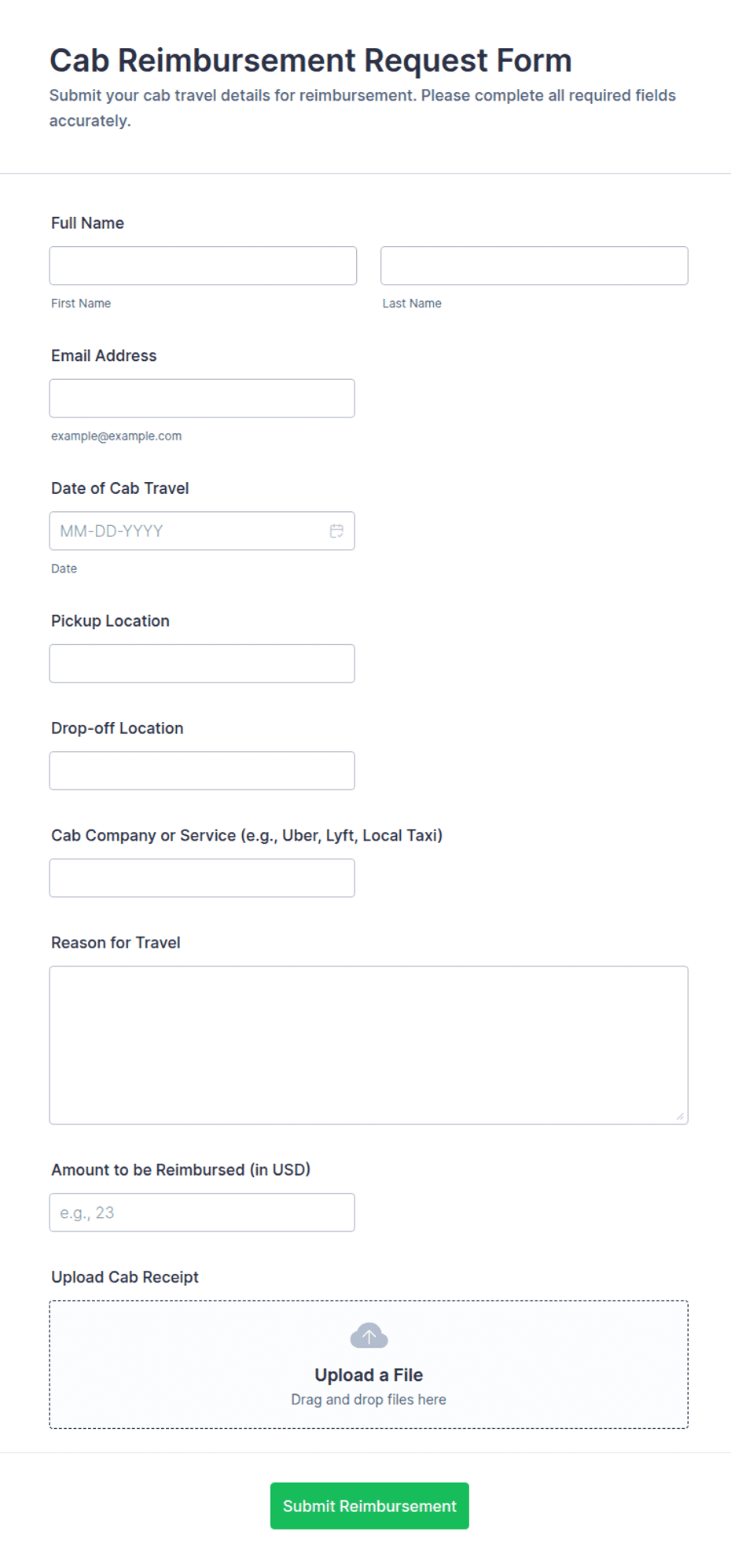The width and height of the screenshot is (731, 1568).
Task: Click the "Last Name" sublabel text
Action: tap(412, 304)
